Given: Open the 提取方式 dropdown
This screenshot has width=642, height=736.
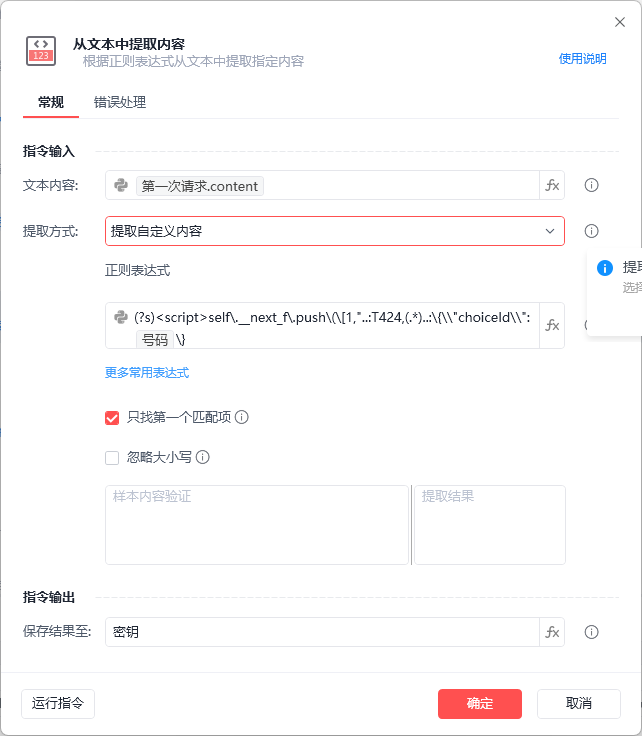Looking at the screenshot, I should [335, 231].
